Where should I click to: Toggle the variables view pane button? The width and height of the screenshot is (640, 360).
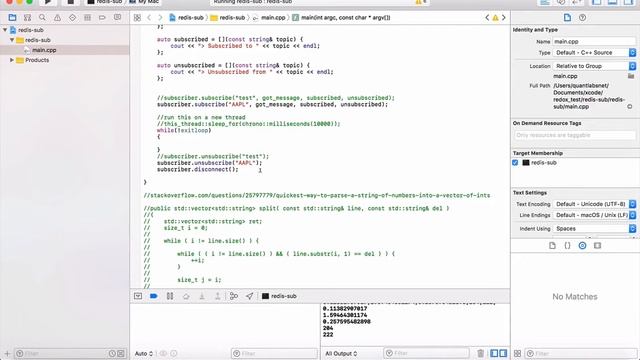tap(494, 353)
